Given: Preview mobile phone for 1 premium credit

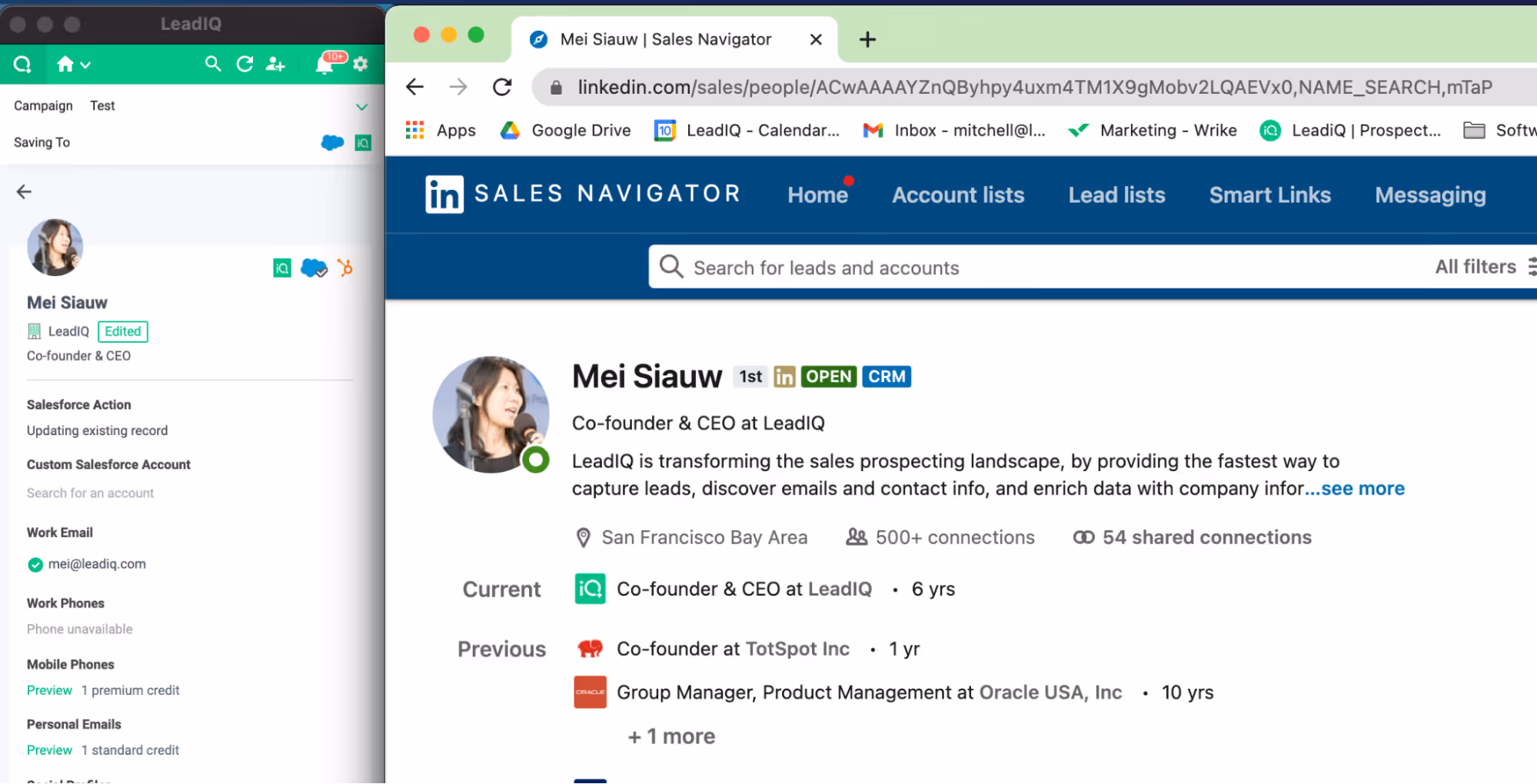Looking at the screenshot, I should (x=49, y=689).
